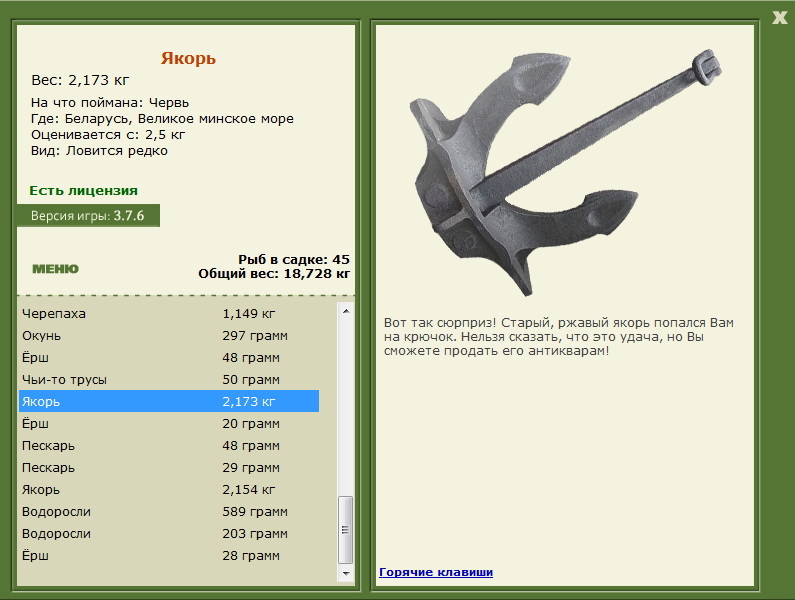The height and width of the screenshot is (600, 795).
Task: Select the Водоросли 203 грамм entry
Action: pyautogui.click(x=169, y=534)
